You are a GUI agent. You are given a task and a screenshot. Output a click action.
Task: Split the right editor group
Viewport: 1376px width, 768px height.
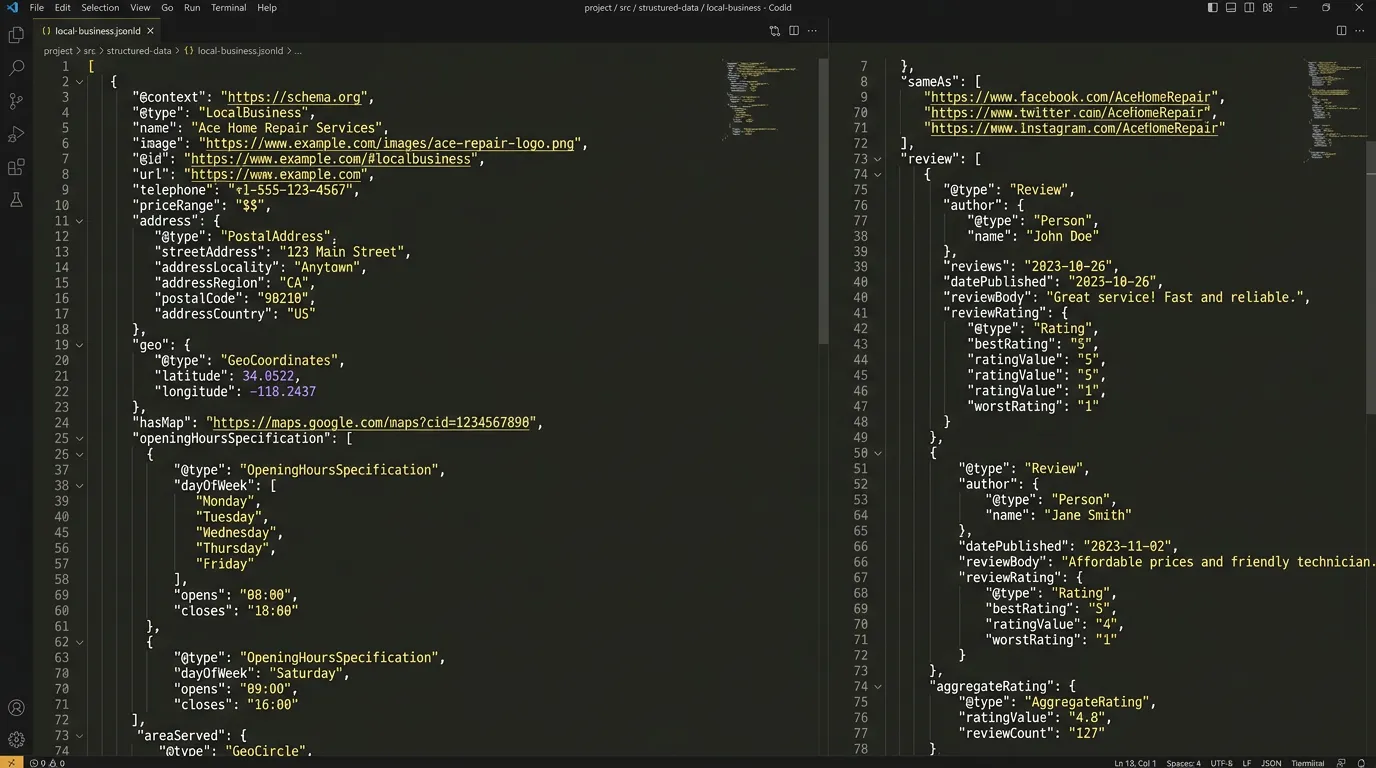1341,31
